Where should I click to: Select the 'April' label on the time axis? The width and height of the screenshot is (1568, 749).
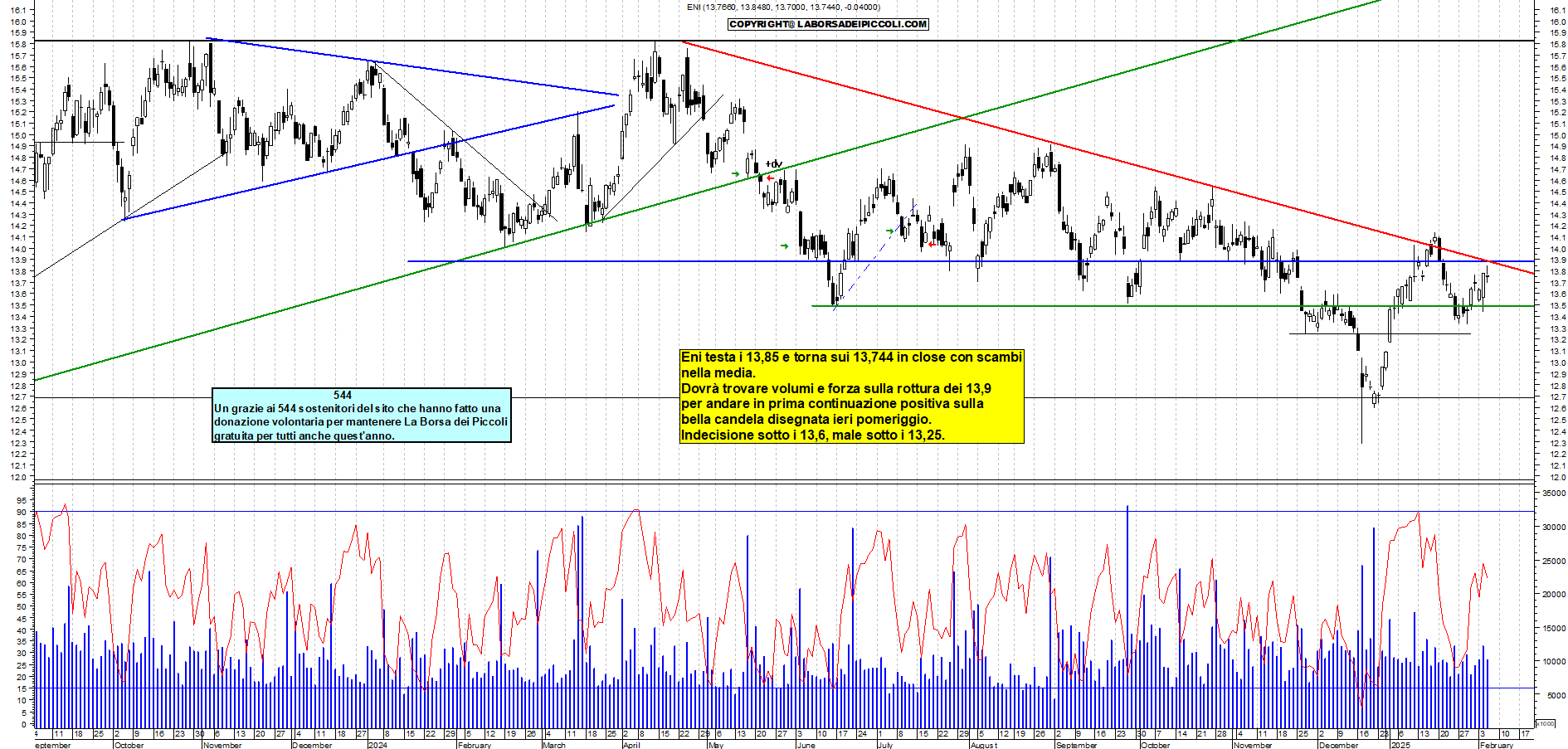(x=631, y=745)
